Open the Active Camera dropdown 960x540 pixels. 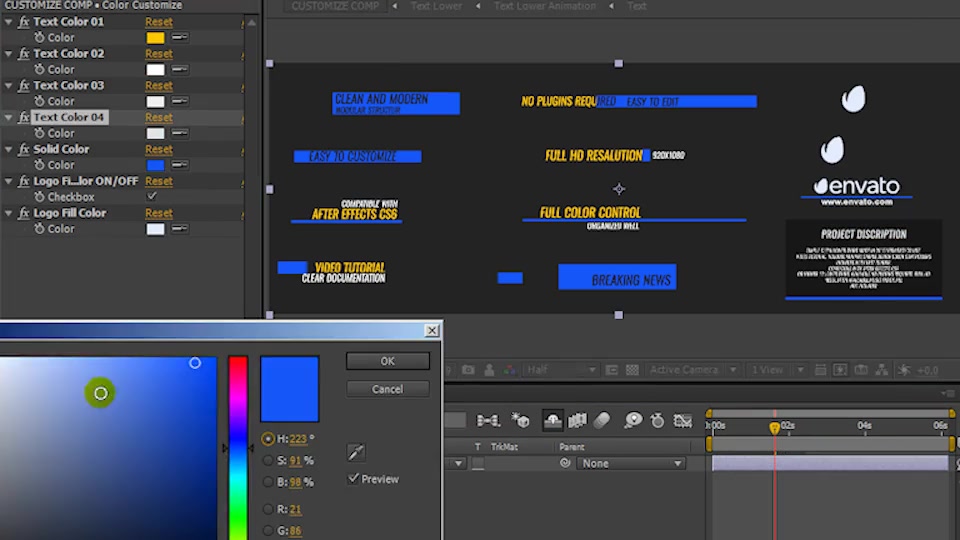pyautogui.click(x=691, y=370)
